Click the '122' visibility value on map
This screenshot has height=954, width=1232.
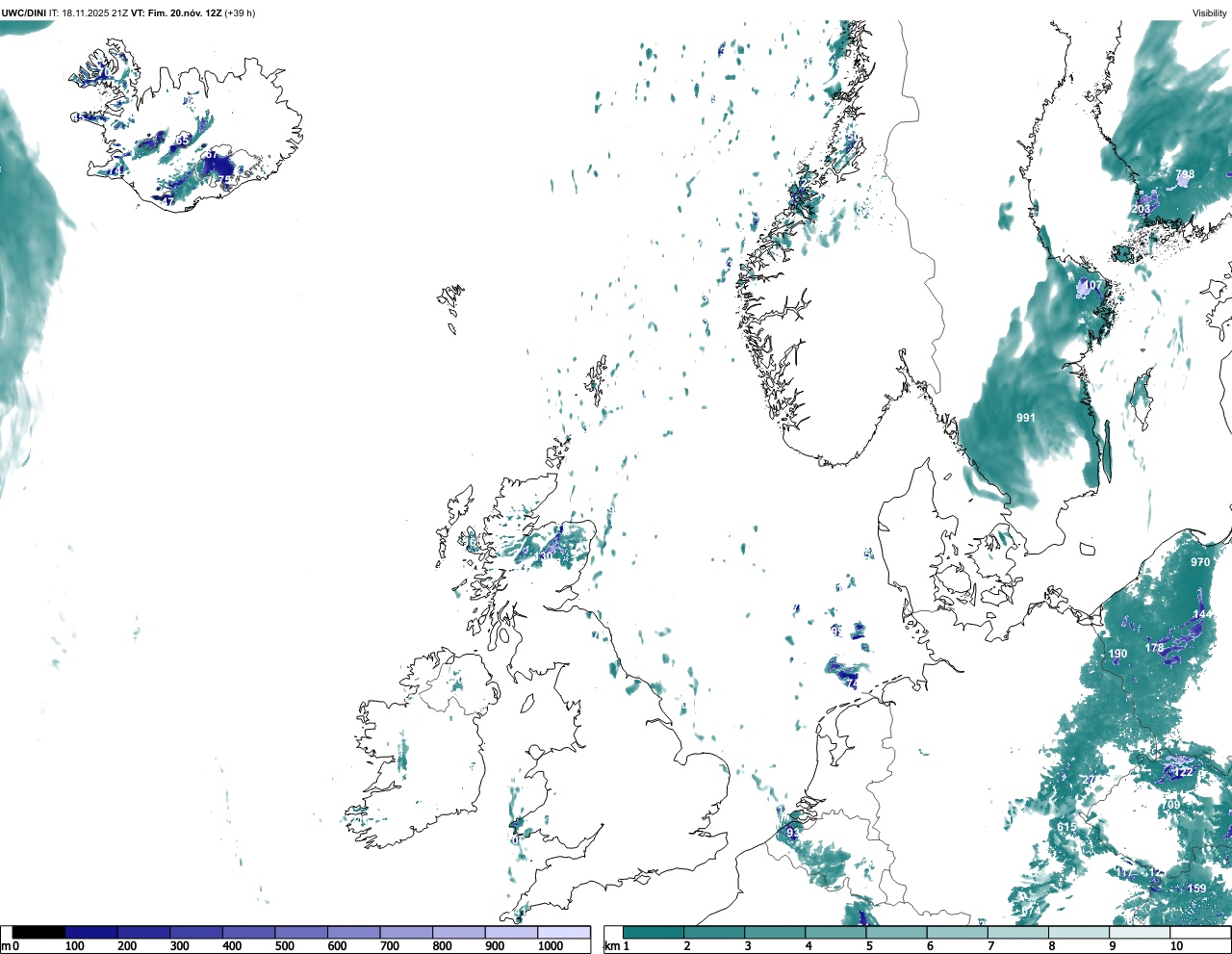click(x=1184, y=772)
